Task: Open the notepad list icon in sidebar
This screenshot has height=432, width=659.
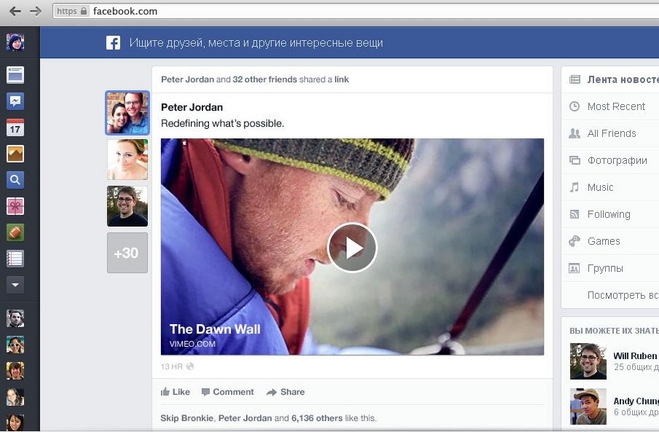Action: coord(15,259)
